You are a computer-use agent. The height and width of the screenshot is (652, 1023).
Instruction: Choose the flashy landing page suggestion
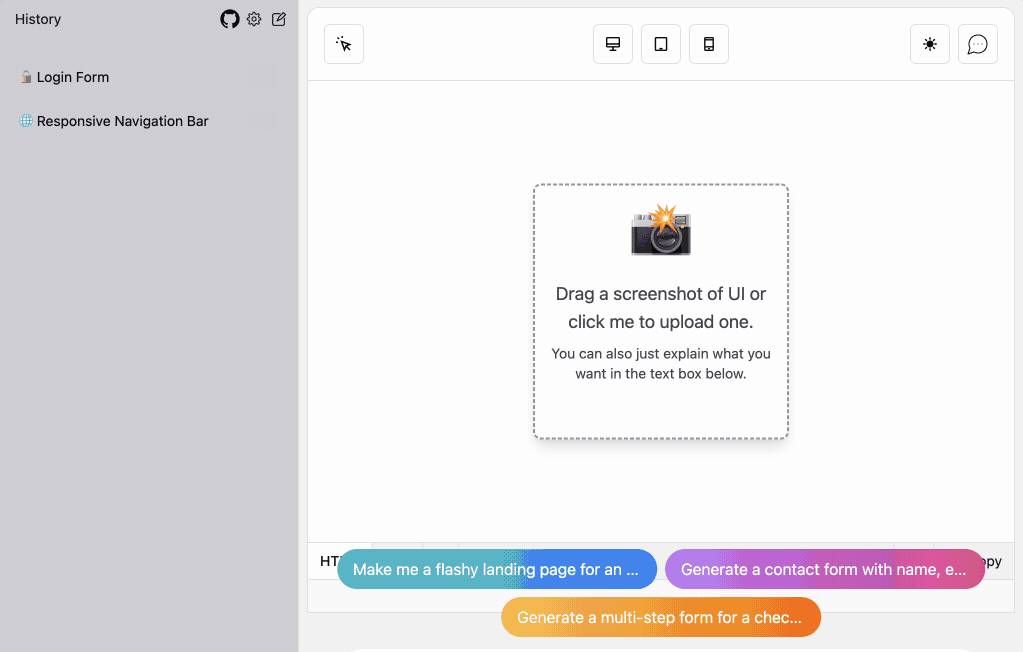pyautogui.click(x=497, y=568)
